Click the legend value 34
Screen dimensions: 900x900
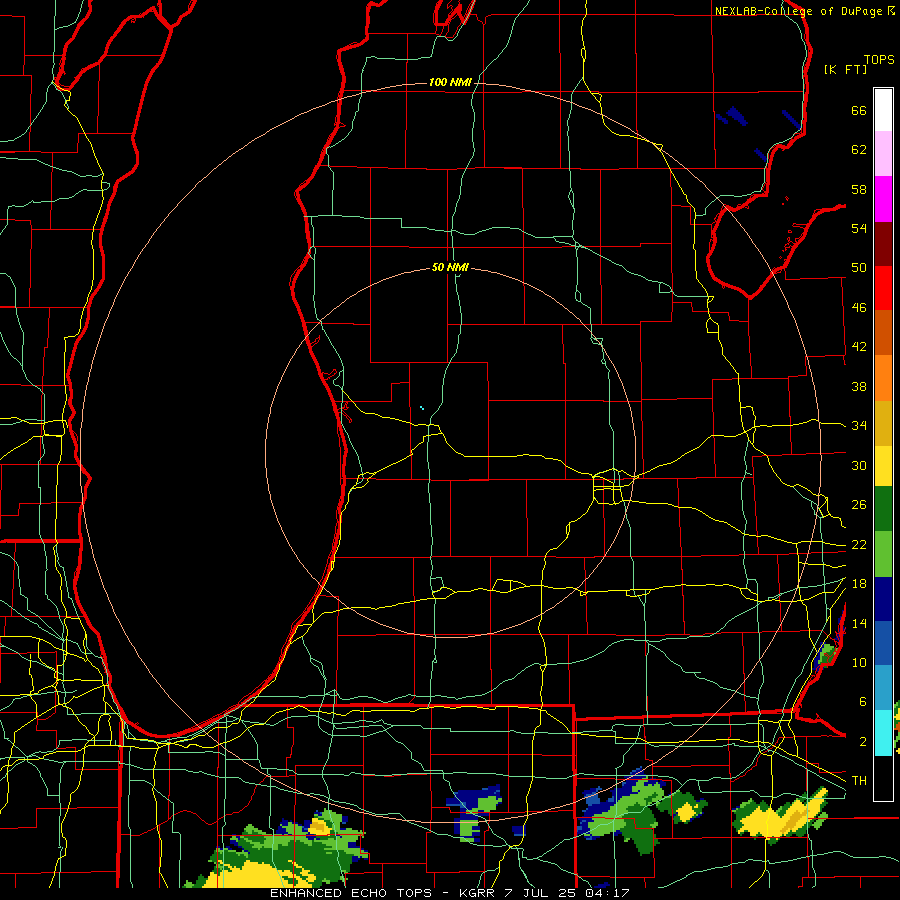[859, 425]
